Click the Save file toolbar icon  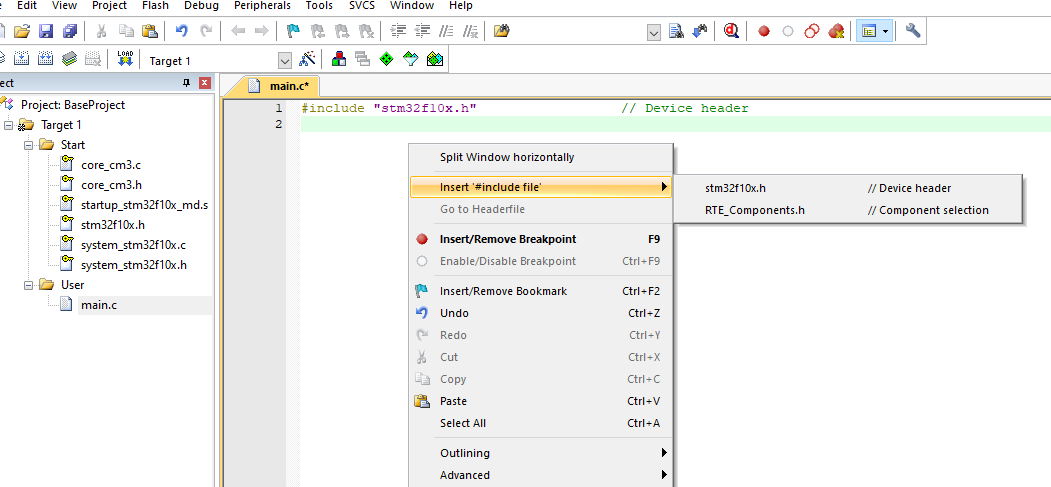[46, 31]
